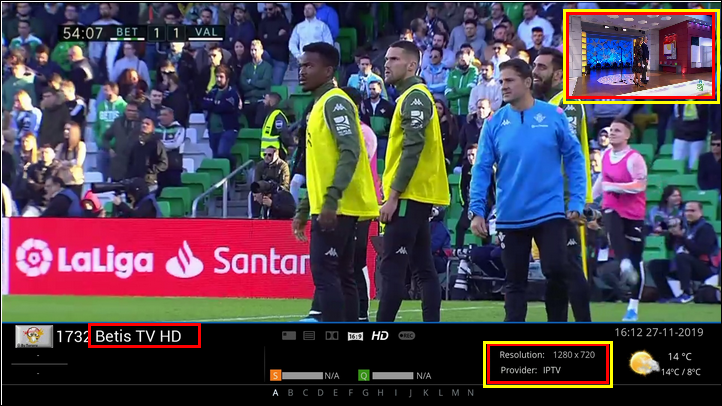722x406 pixels.
Task: Select tuner letter E
Action: 335,393
